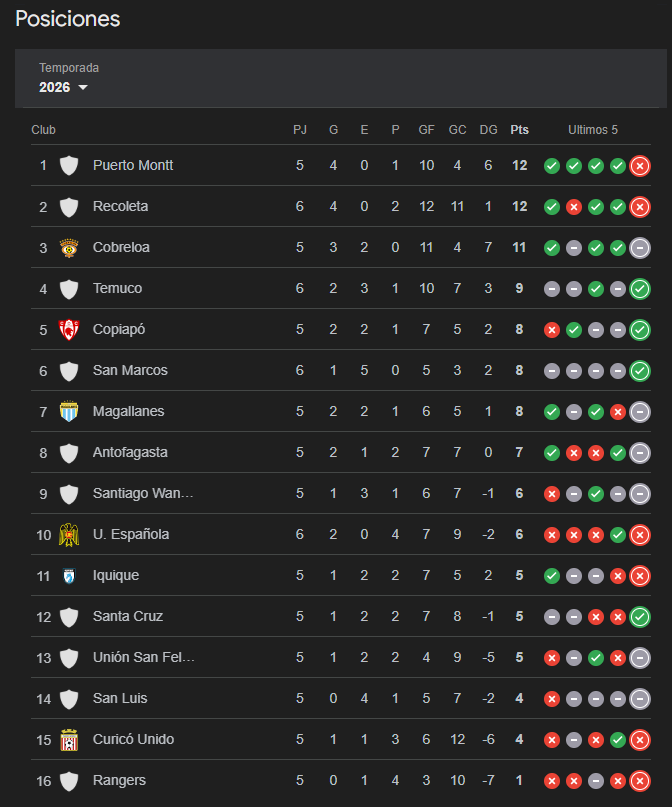
Task: Click Cobreloa's latest match draw icon
Action: click(x=640, y=248)
